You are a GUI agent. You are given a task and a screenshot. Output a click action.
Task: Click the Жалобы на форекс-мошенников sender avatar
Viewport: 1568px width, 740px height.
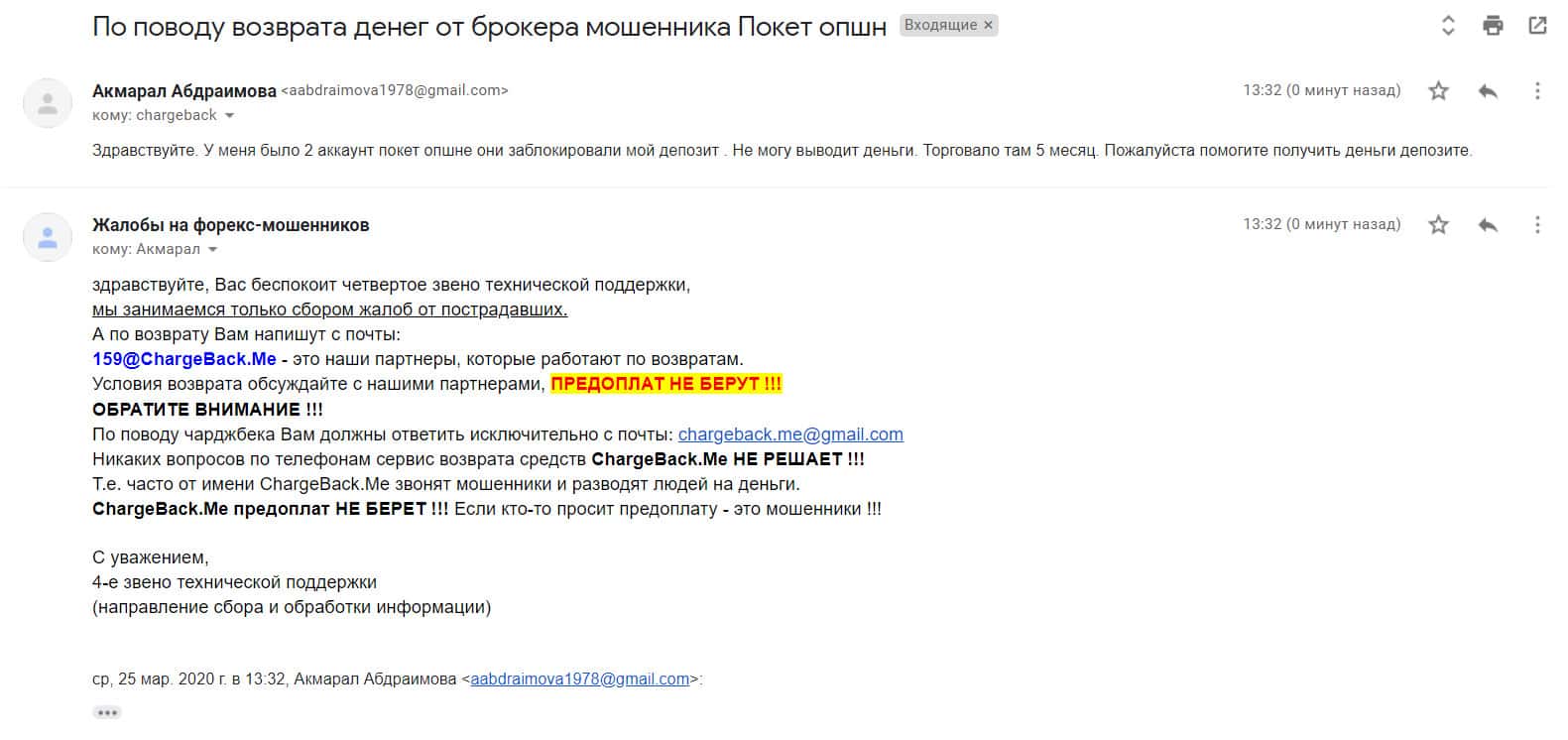tap(48, 237)
